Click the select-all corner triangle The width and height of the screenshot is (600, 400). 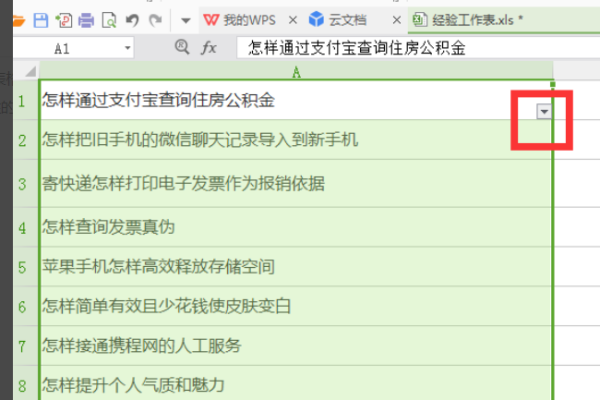tap(30, 71)
